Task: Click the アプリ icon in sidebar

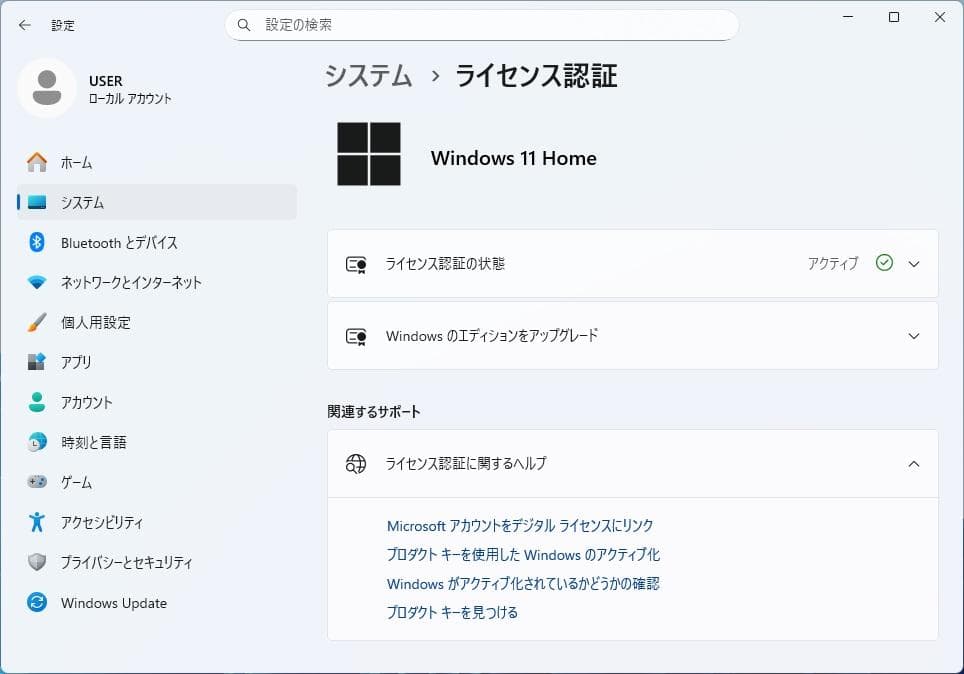Action: click(x=37, y=362)
